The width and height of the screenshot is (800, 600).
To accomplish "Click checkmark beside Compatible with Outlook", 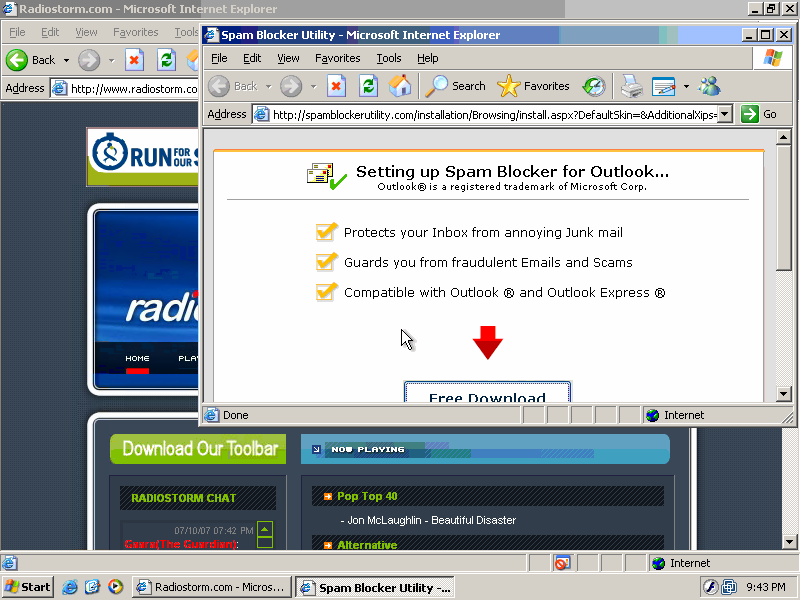I will 326,292.
